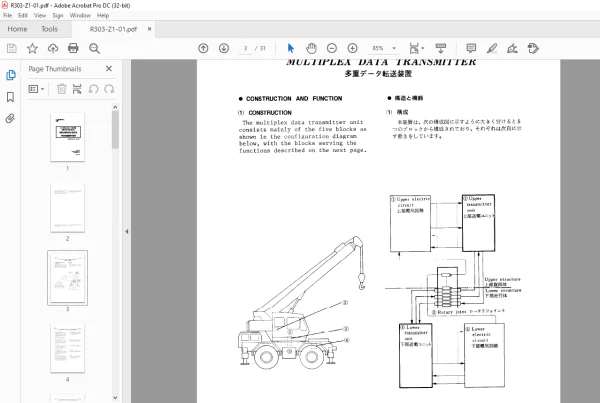Screen dimensions: 600x403
Task: Select page 2 thumbnail
Action: click(67, 207)
